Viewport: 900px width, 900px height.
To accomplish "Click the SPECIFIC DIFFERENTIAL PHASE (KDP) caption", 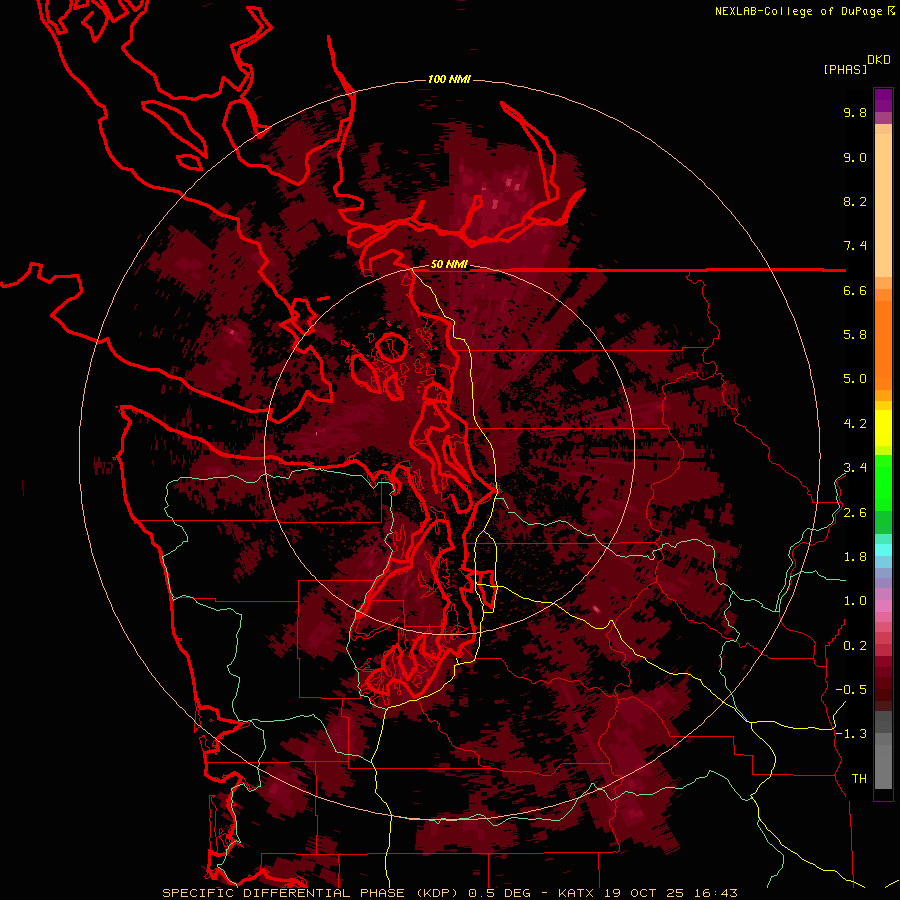I will point(312,893).
